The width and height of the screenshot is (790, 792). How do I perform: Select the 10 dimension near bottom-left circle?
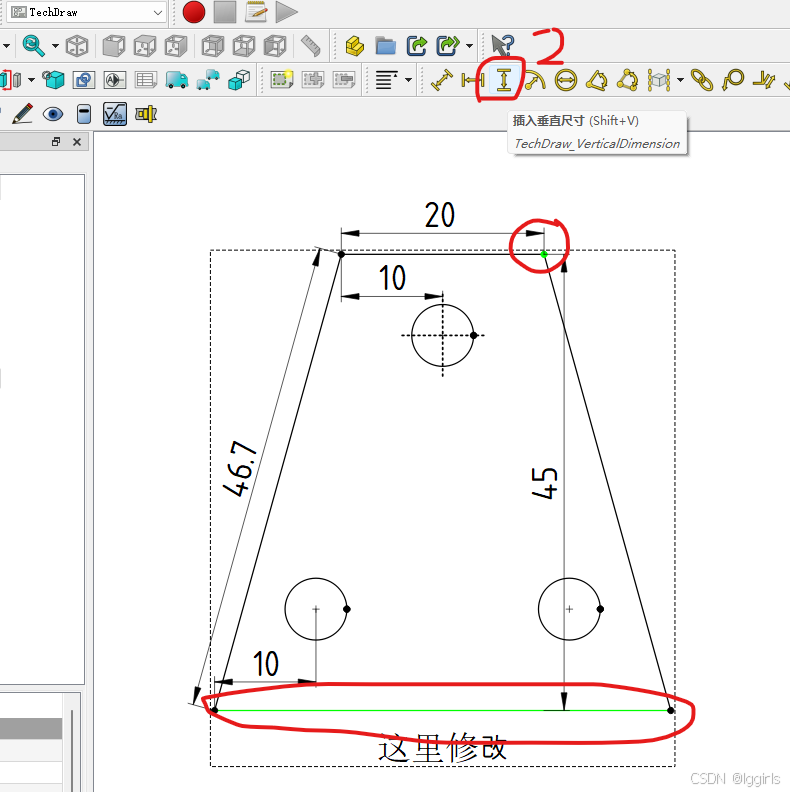[x=266, y=664]
